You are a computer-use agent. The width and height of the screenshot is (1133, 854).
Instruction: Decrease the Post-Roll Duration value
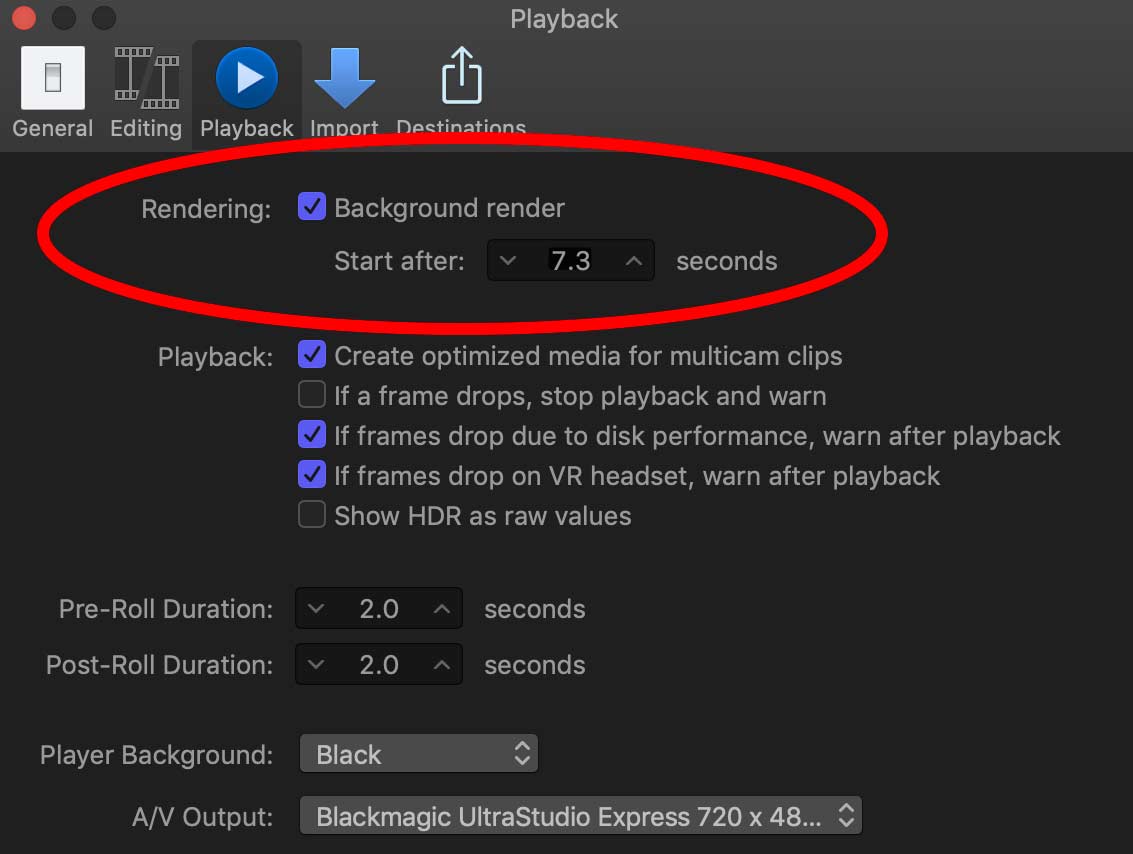click(316, 665)
